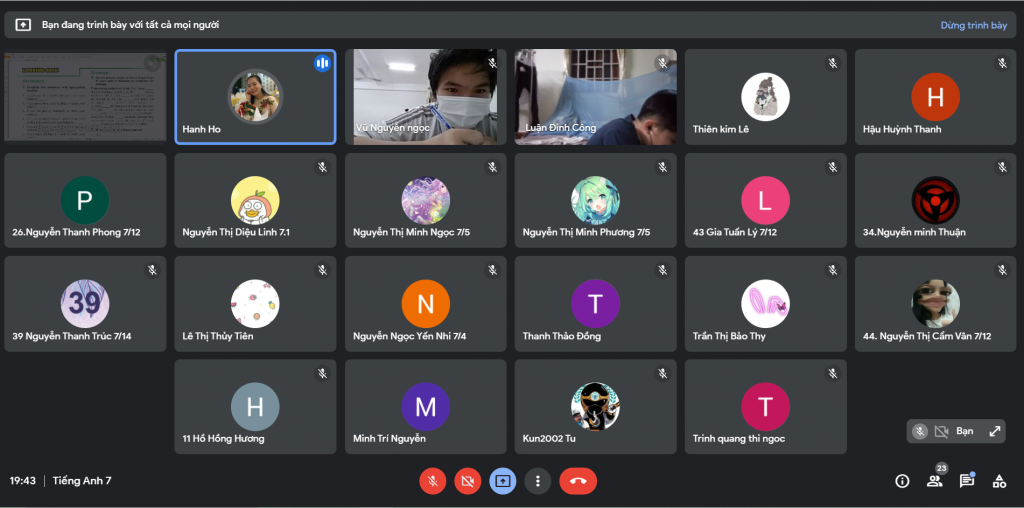This screenshot has width=1024, height=508.
Task: Click the presenting screen icon in banner
Action: tap(23, 25)
